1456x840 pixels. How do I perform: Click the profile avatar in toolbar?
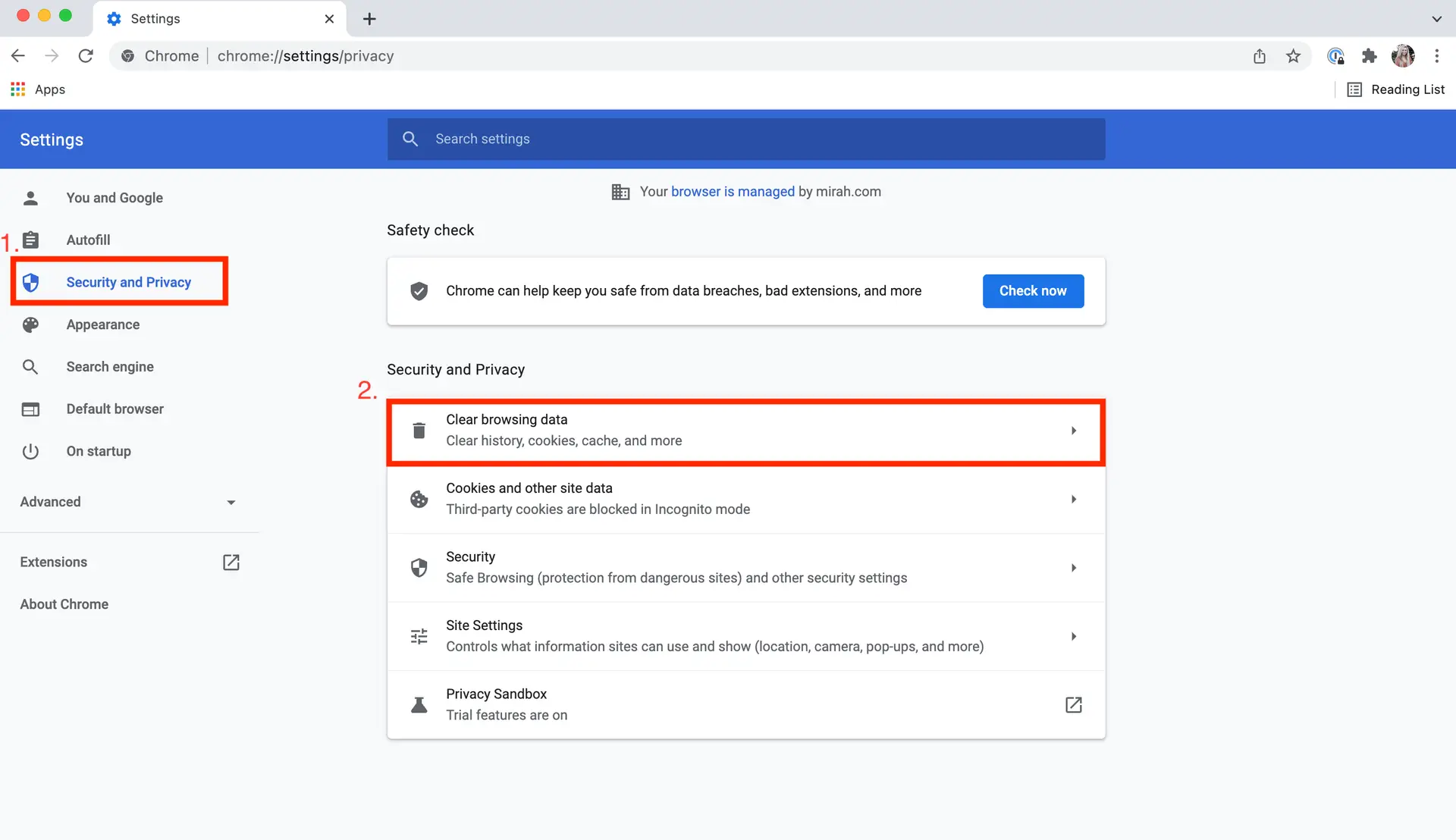click(1404, 56)
